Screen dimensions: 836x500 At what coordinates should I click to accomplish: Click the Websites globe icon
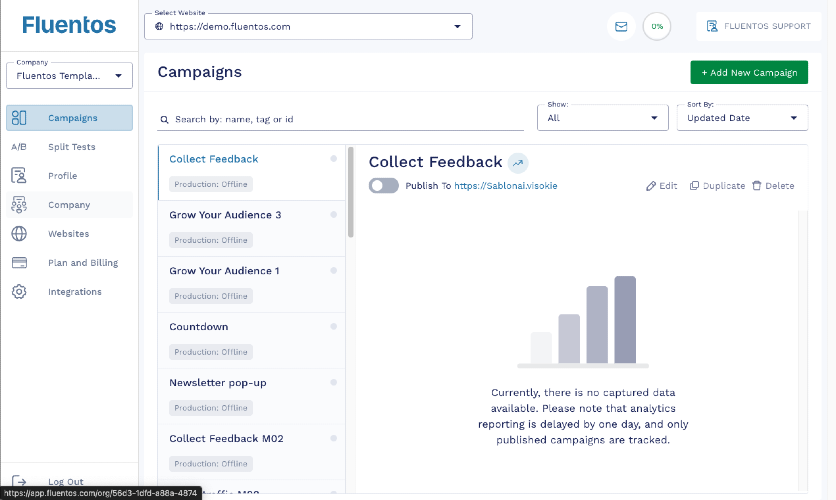coord(19,233)
